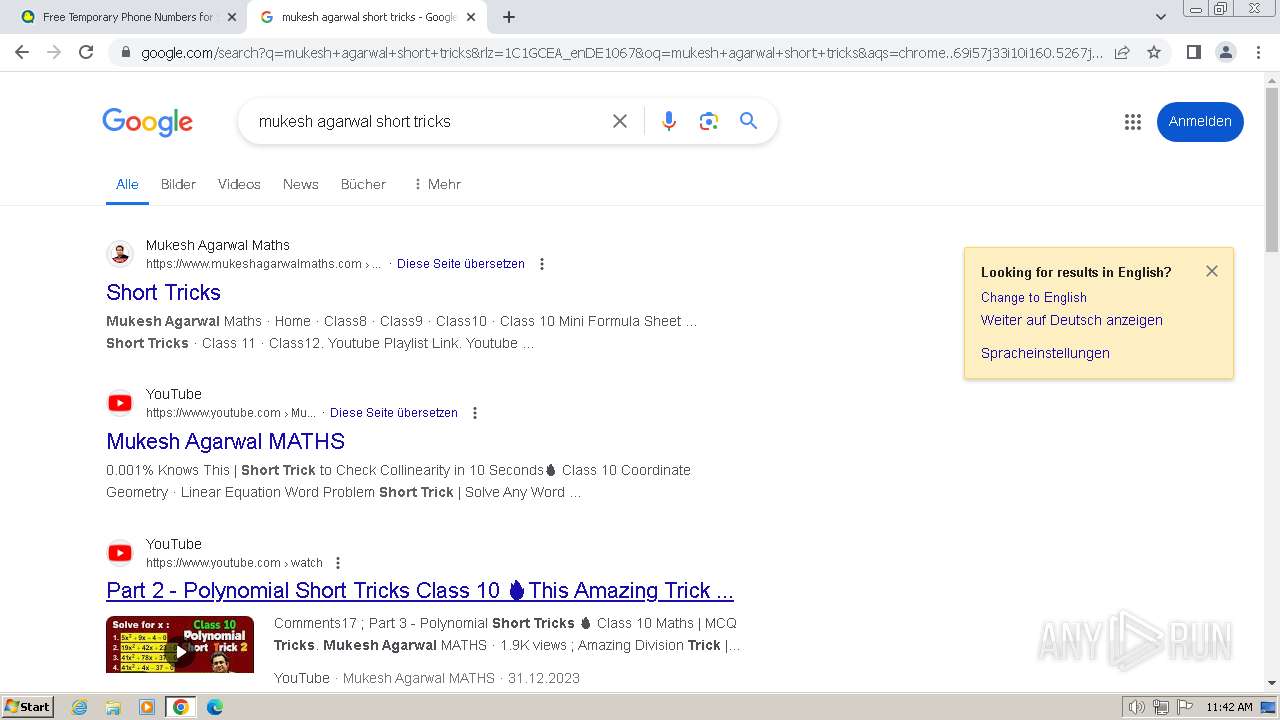Open the Google apps grid
Screen dimensions: 1280x720
point(1132,122)
